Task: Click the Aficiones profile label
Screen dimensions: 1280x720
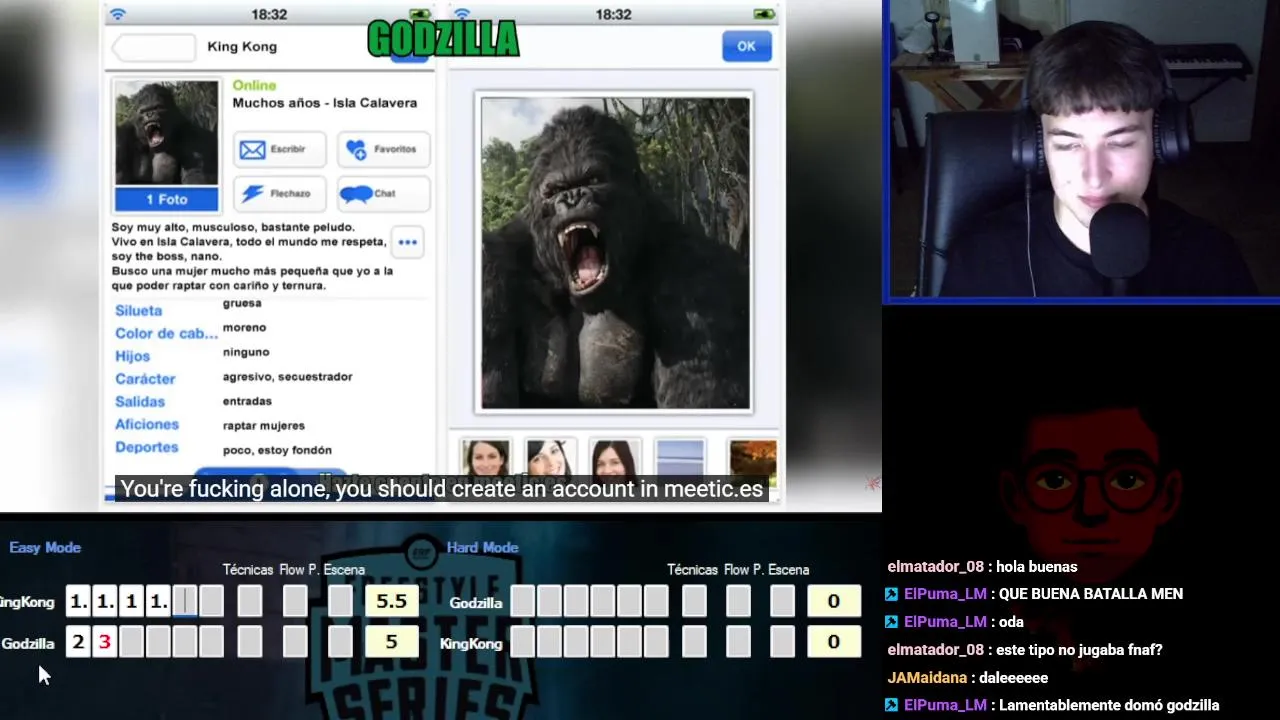Action: [x=147, y=425]
